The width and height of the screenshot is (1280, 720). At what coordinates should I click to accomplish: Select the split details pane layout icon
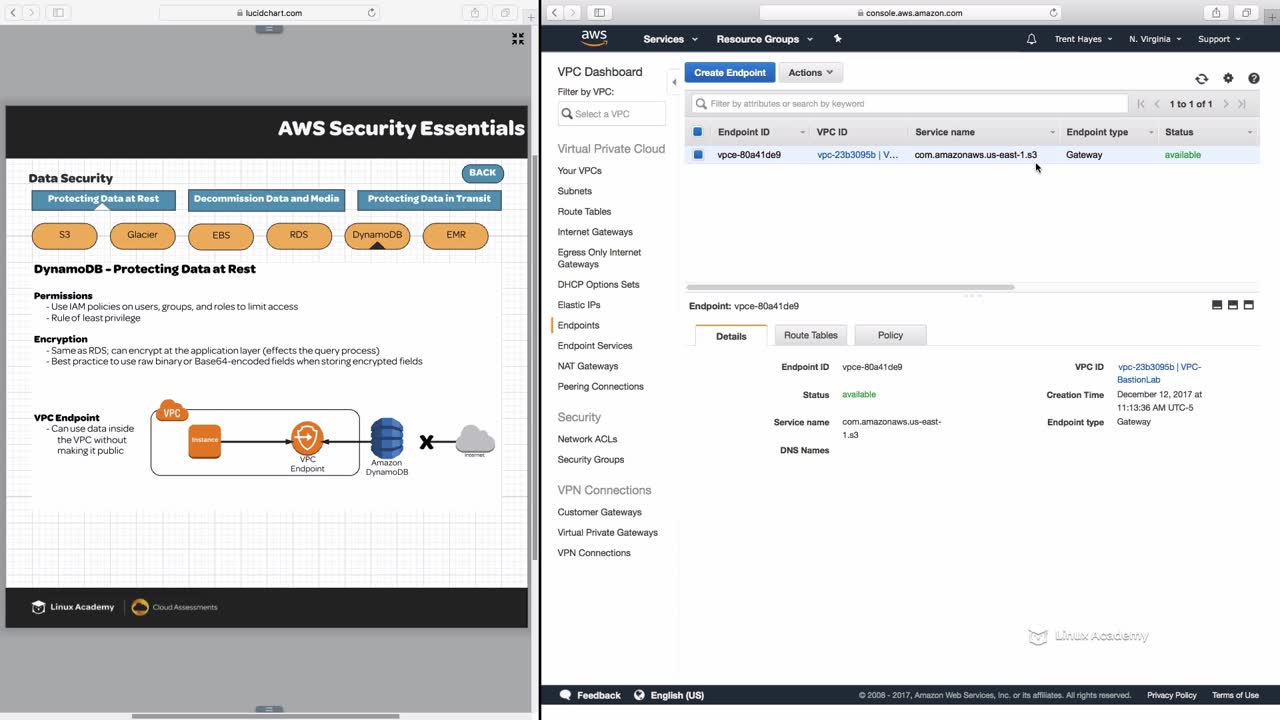(1233, 305)
